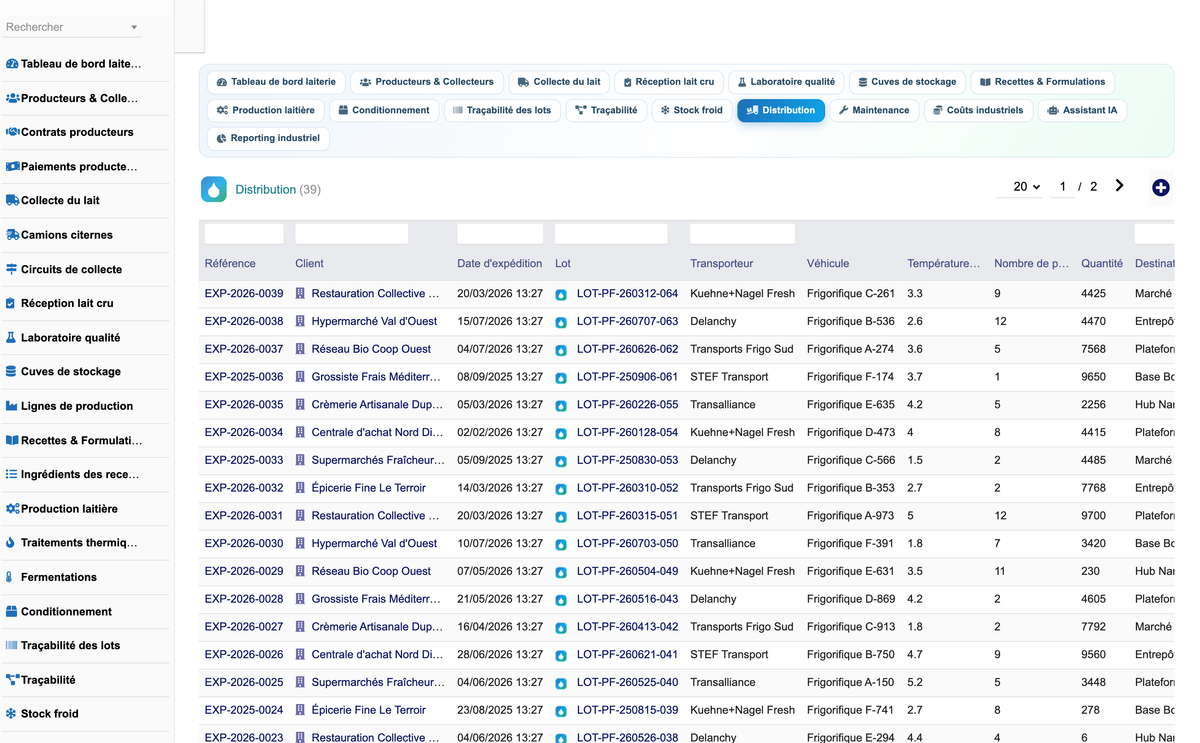Click the Recettes & Formulations book icon in sidebar

(x=12, y=440)
